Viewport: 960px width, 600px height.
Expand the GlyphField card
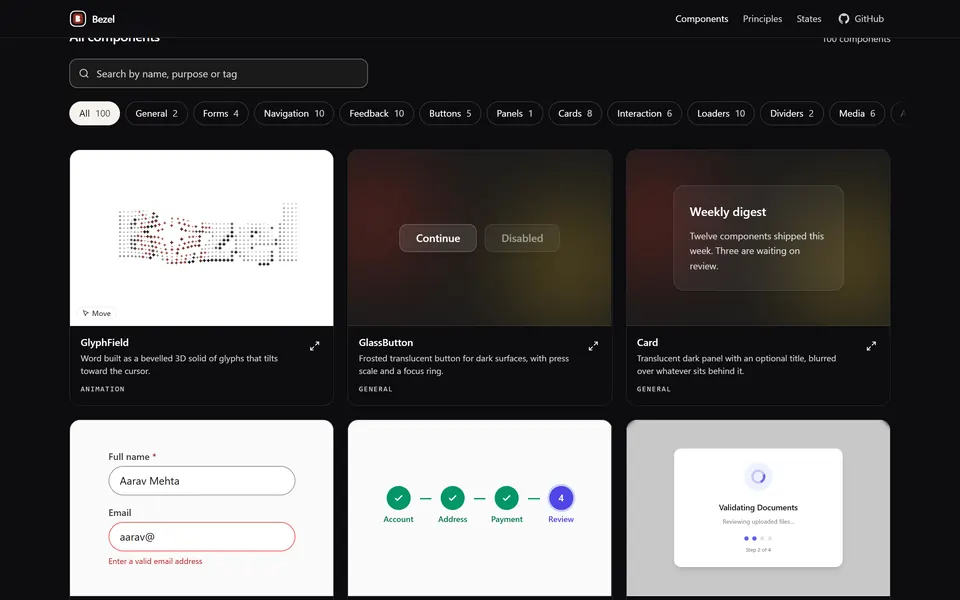tap(315, 346)
